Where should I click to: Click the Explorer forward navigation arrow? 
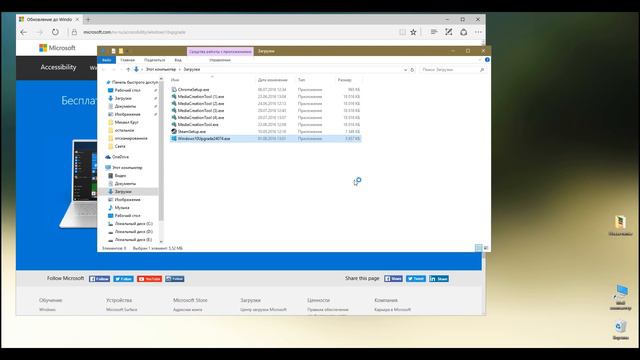(x=113, y=70)
